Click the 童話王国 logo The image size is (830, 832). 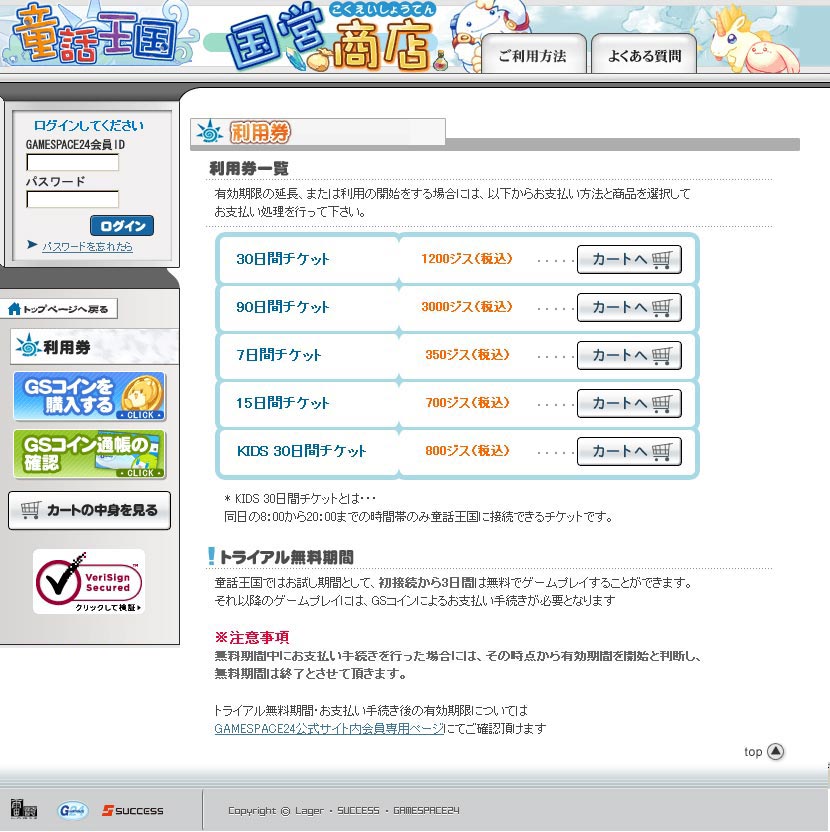click(95, 35)
